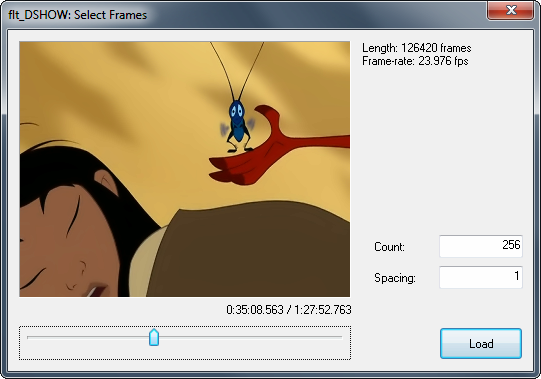The height and width of the screenshot is (379, 541).
Task: Focus the Spacing input field showing 1
Action: click(x=481, y=277)
